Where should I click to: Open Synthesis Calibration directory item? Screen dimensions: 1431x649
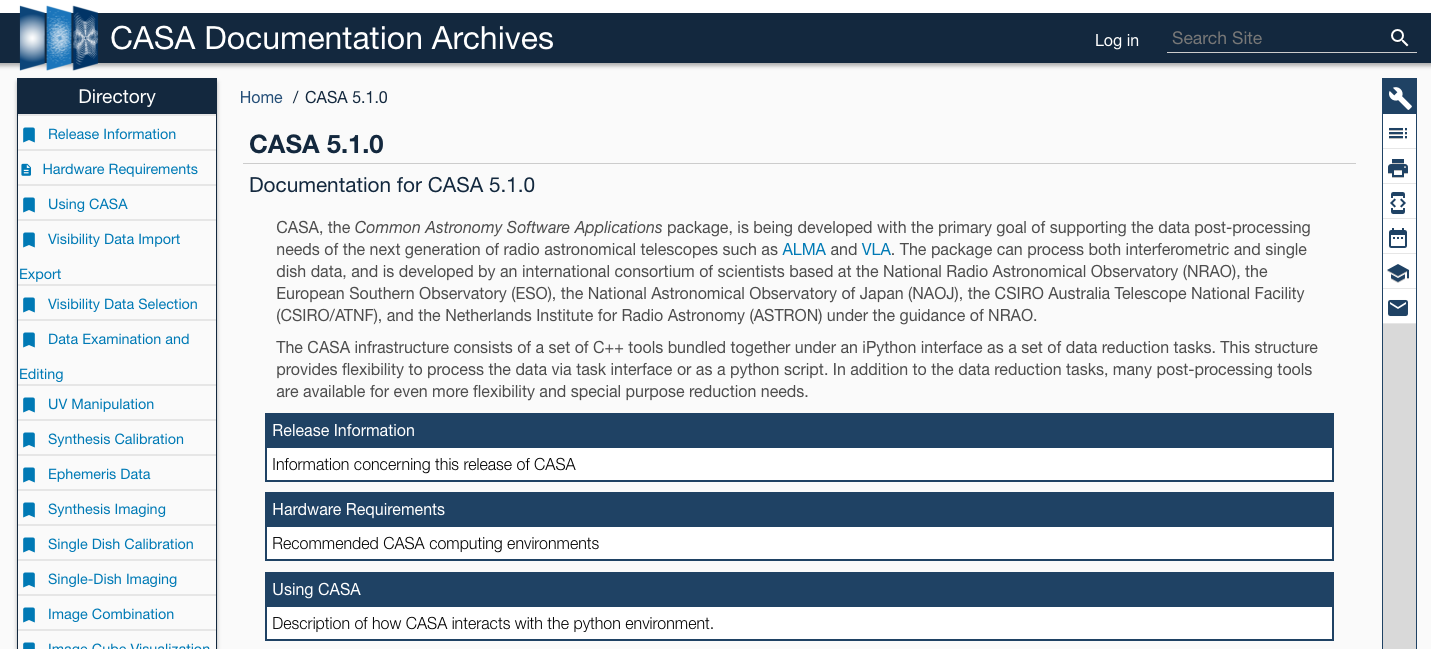click(x=116, y=439)
